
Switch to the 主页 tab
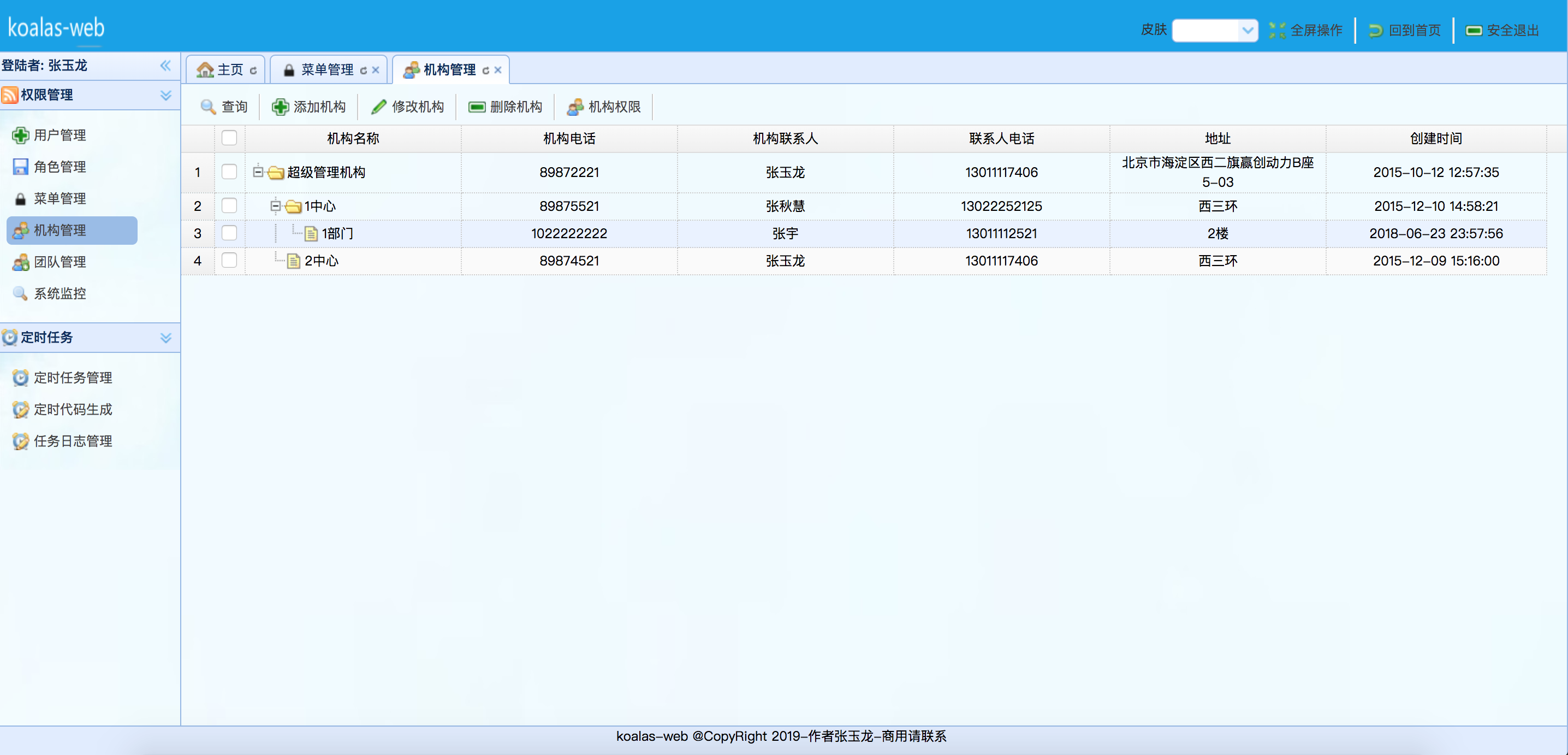tap(225, 70)
